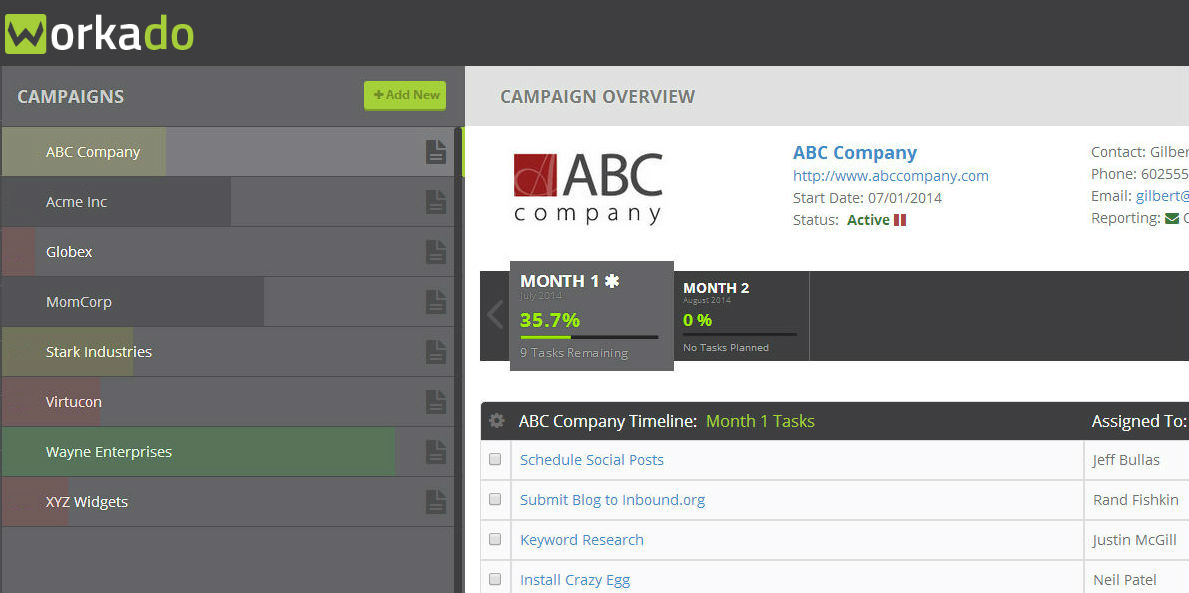Click the left arrow to view previous months
1189x593 pixels.
494,315
